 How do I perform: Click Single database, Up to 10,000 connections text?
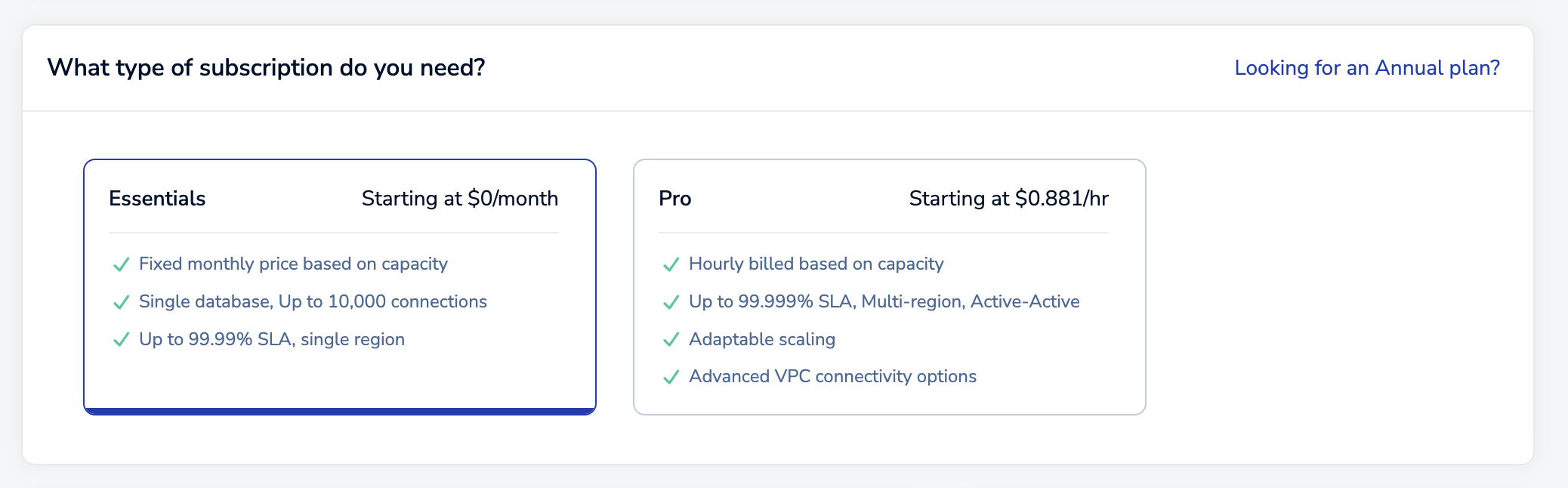[313, 301]
